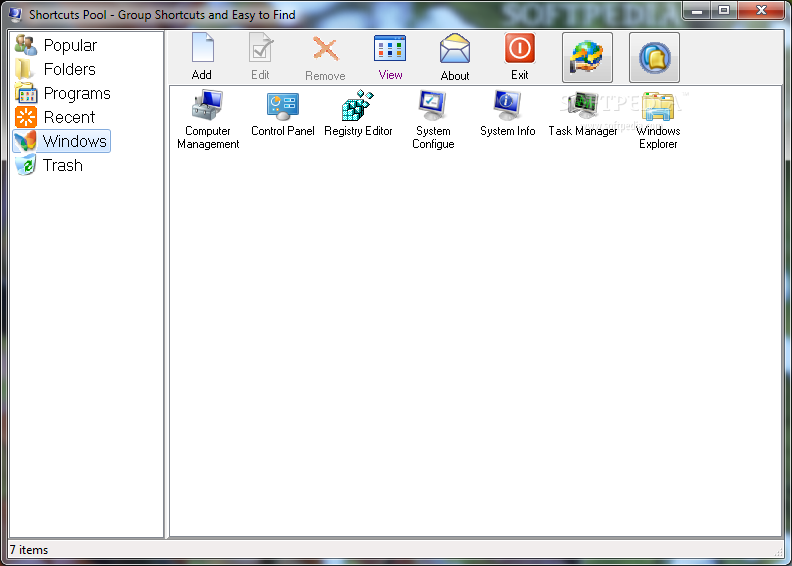792x566 pixels.
Task: Select the System Info shortcut
Action: point(508,114)
